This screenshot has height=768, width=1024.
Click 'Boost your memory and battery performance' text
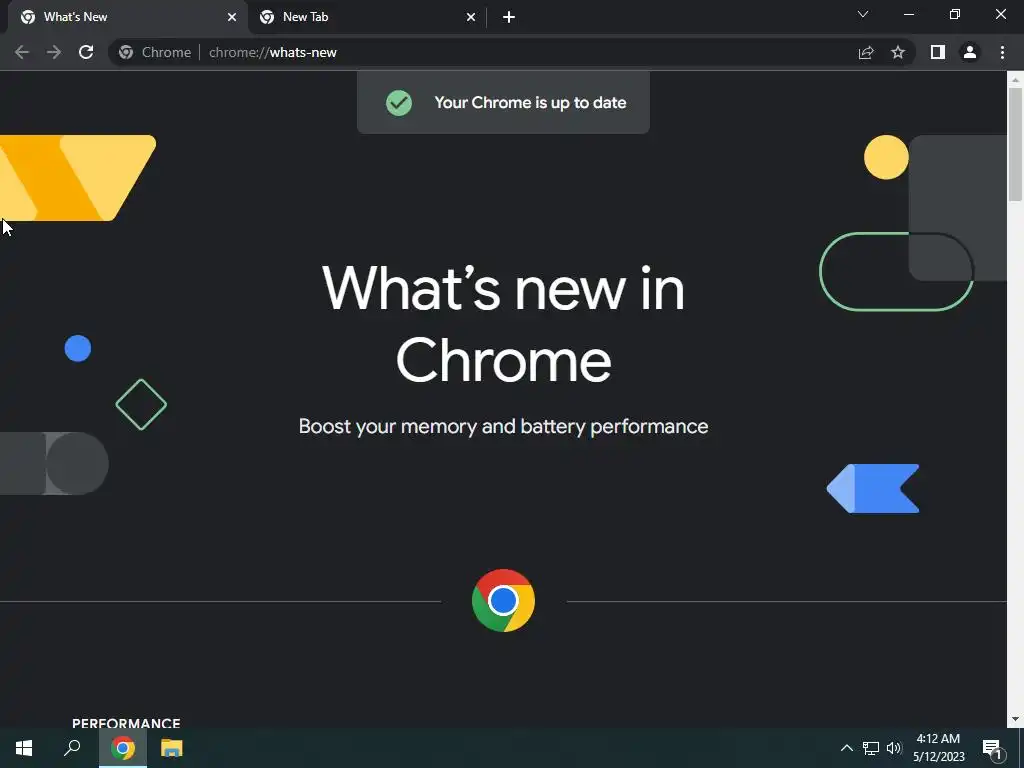coord(504,426)
